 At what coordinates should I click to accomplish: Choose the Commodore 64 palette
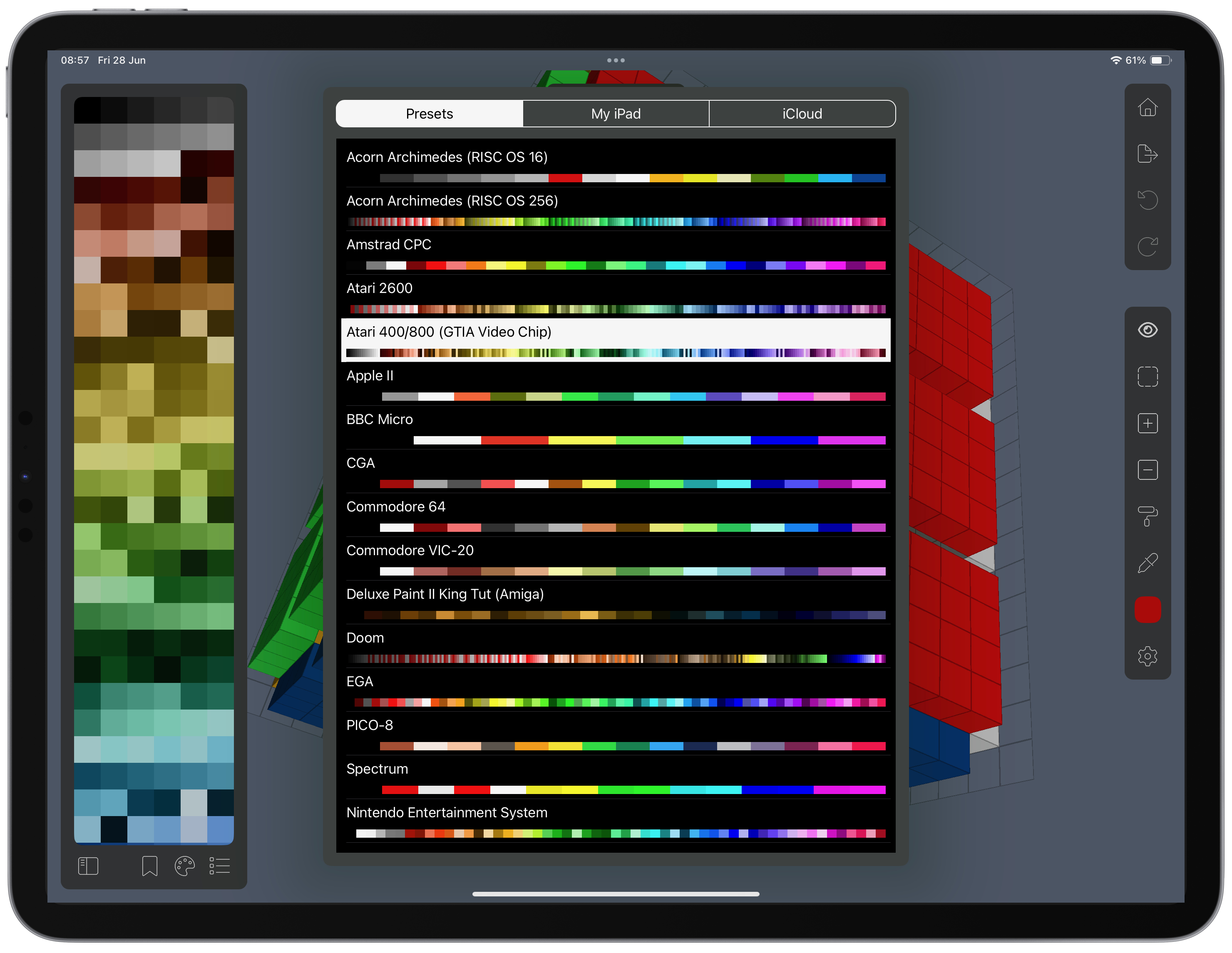pos(616,515)
